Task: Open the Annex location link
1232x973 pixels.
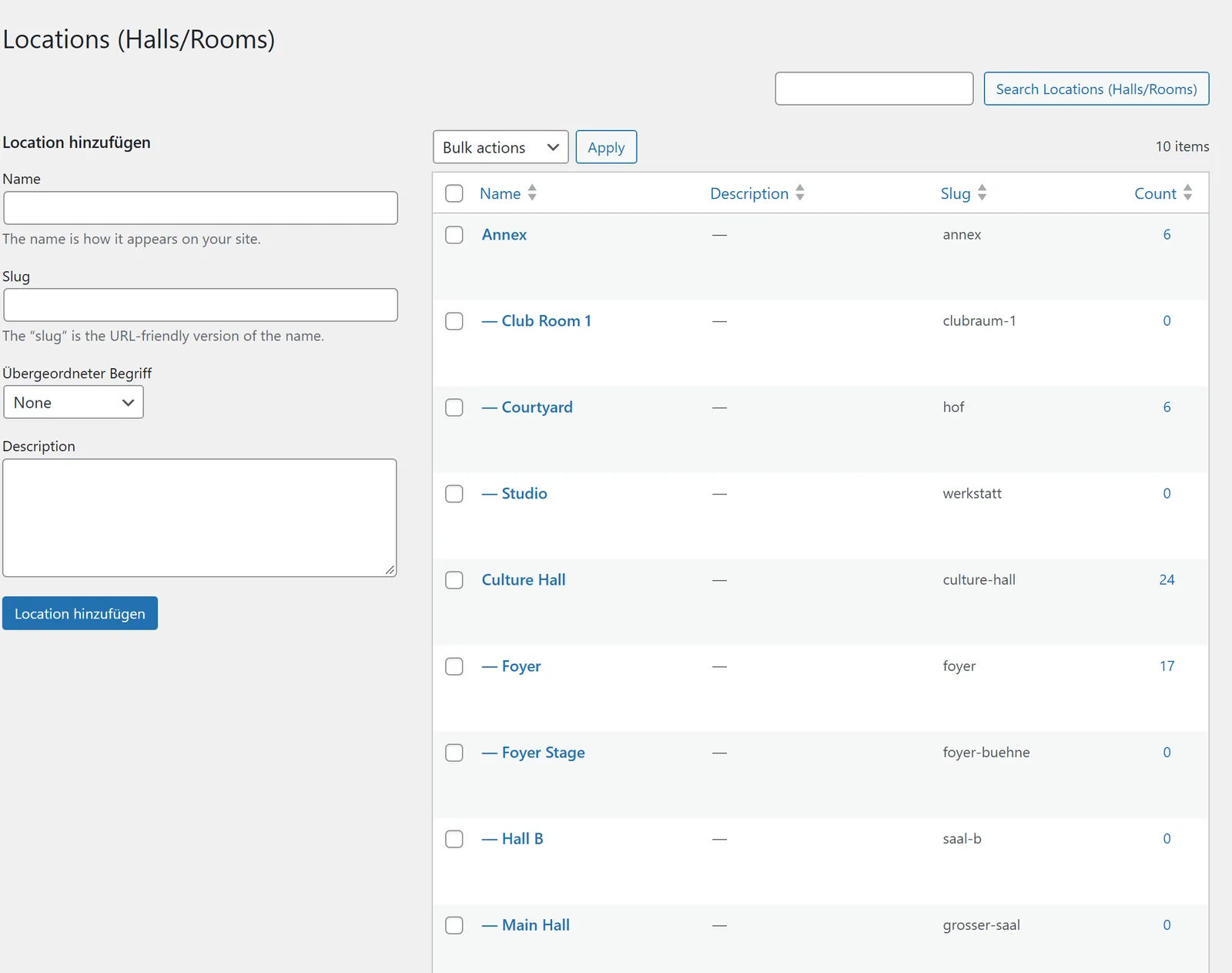Action: click(x=504, y=235)
